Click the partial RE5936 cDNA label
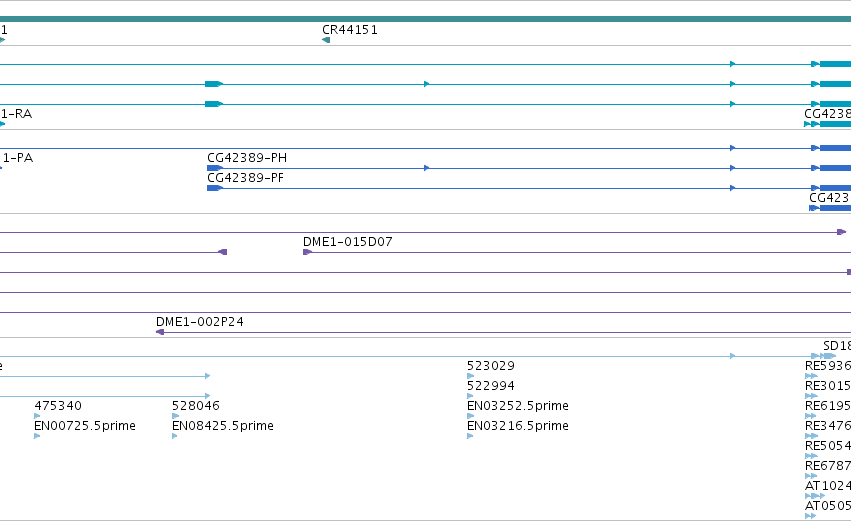Viewport: 851px width, 521px height. pyautogui.click(x=828, y=366)
